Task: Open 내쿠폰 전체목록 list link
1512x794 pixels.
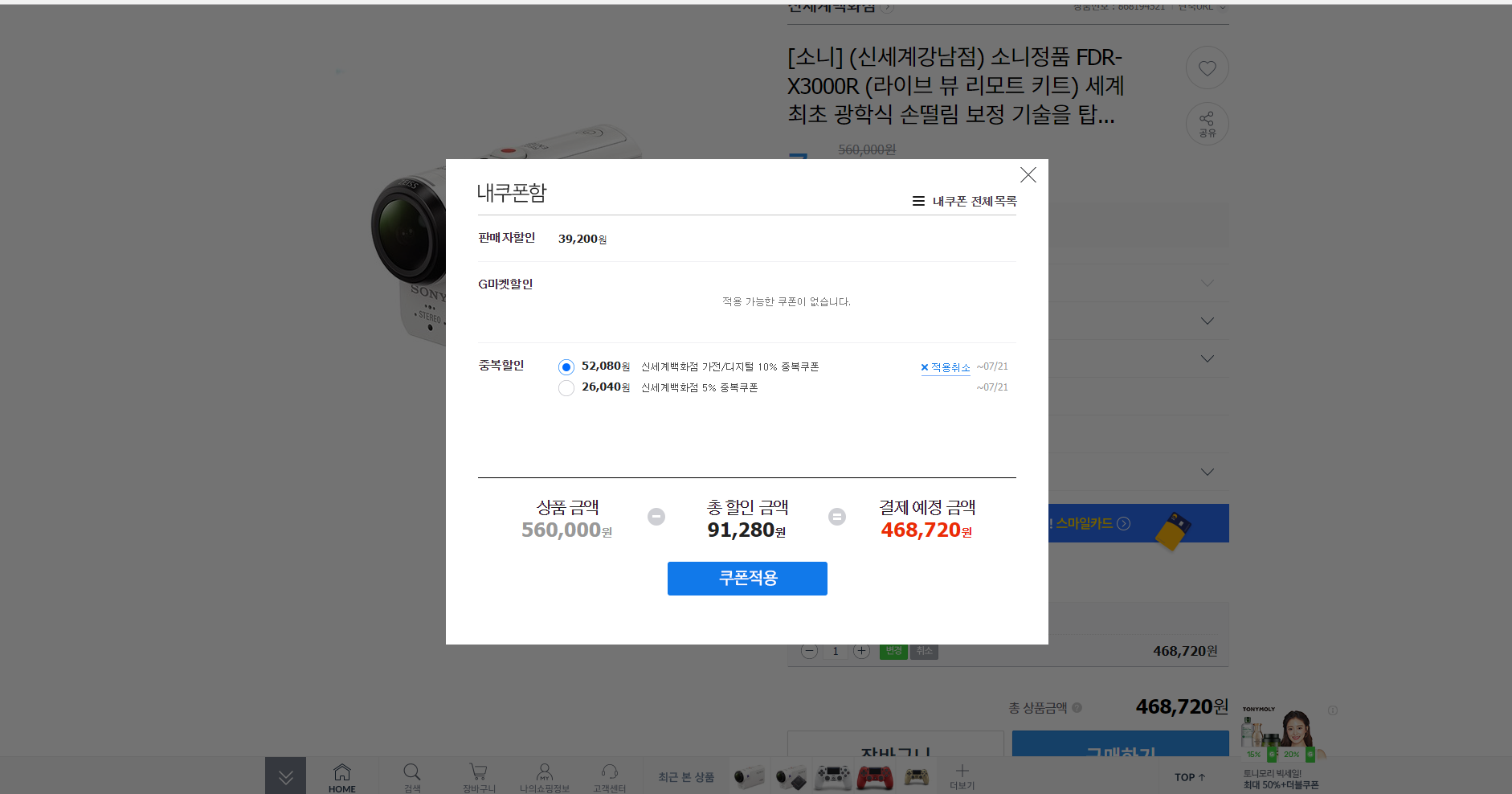Action: coord(965,201)
